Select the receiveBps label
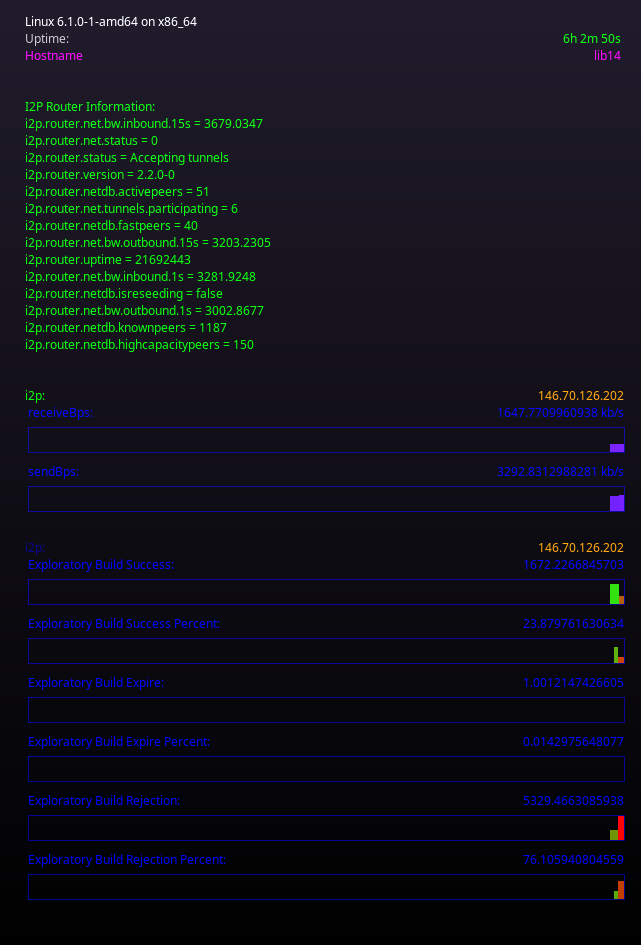Screen dimensions: 641x945 60,413
